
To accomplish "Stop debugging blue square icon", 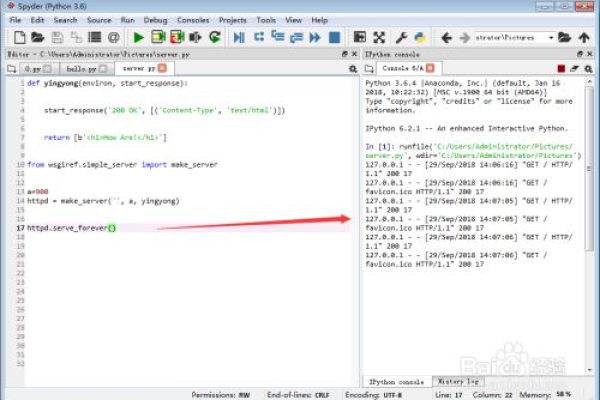I will coord(334,38).
